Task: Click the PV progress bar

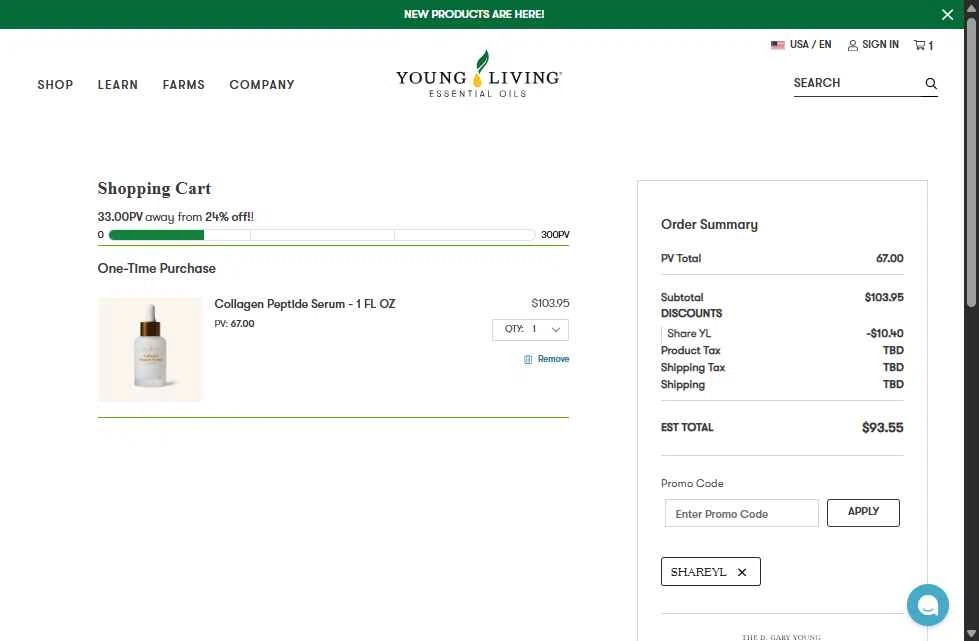Action: pos(322,235)
